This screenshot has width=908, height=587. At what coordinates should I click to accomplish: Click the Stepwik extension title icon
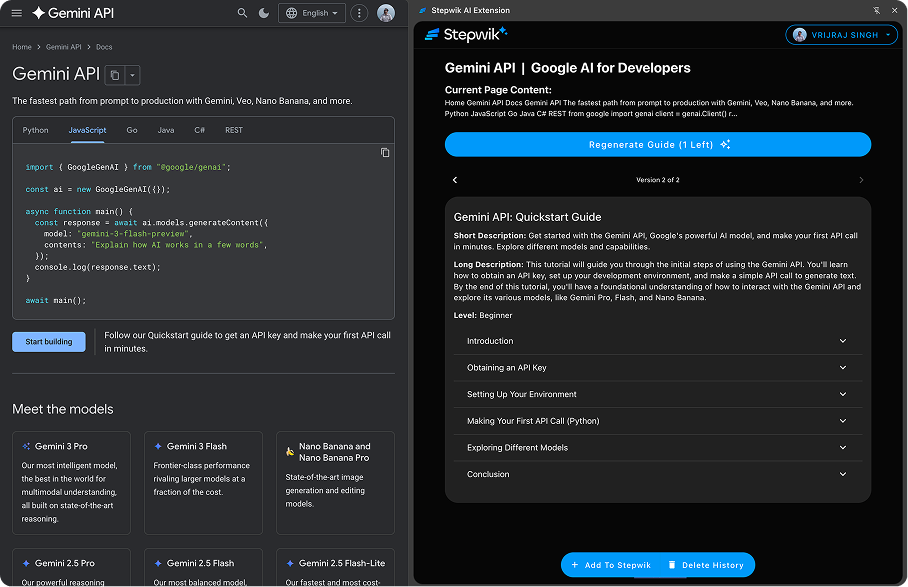(423, 10)
